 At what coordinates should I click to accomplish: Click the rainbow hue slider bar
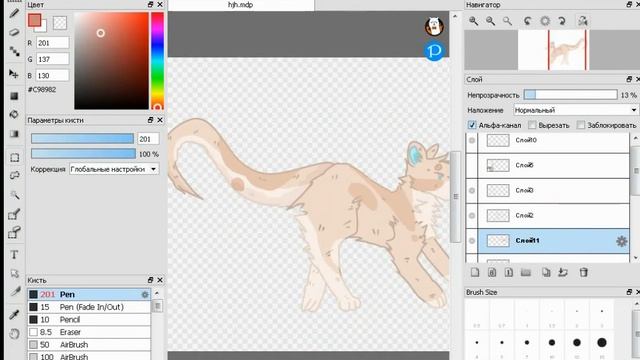point(157,60)
